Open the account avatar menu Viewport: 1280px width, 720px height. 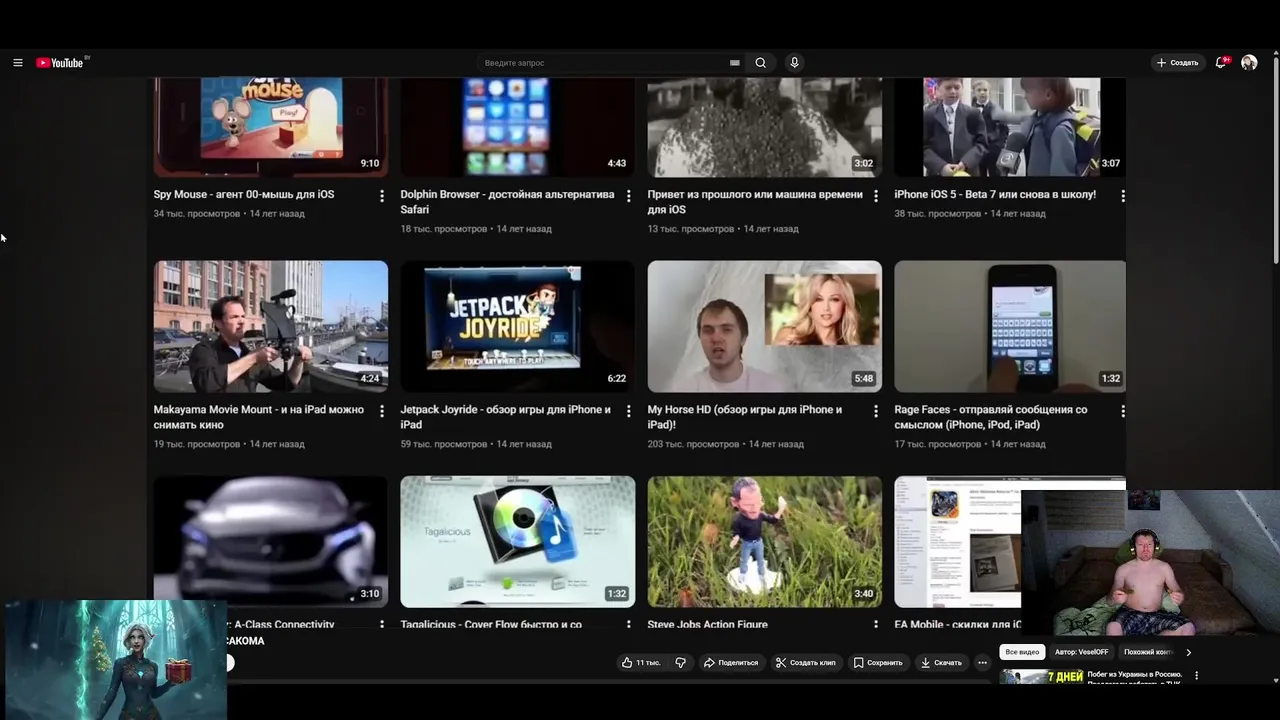tap(1249, 63)
